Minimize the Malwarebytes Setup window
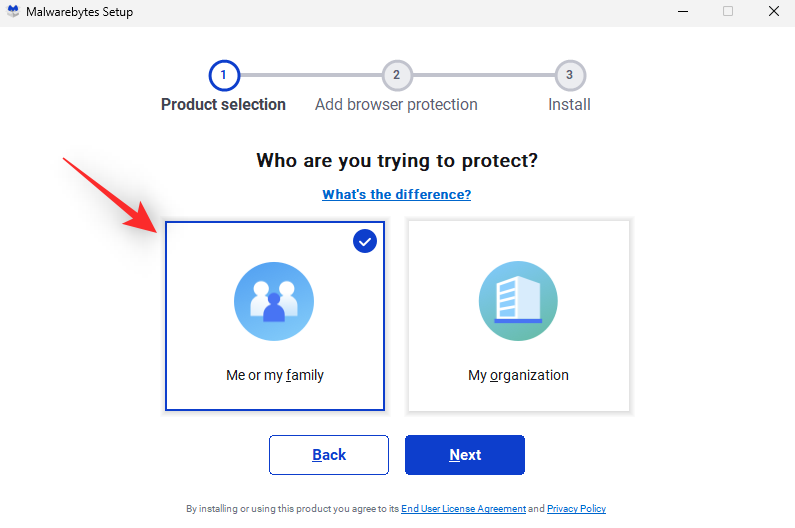795x528 pixels. pyautogui.click(x=681, y=12)
